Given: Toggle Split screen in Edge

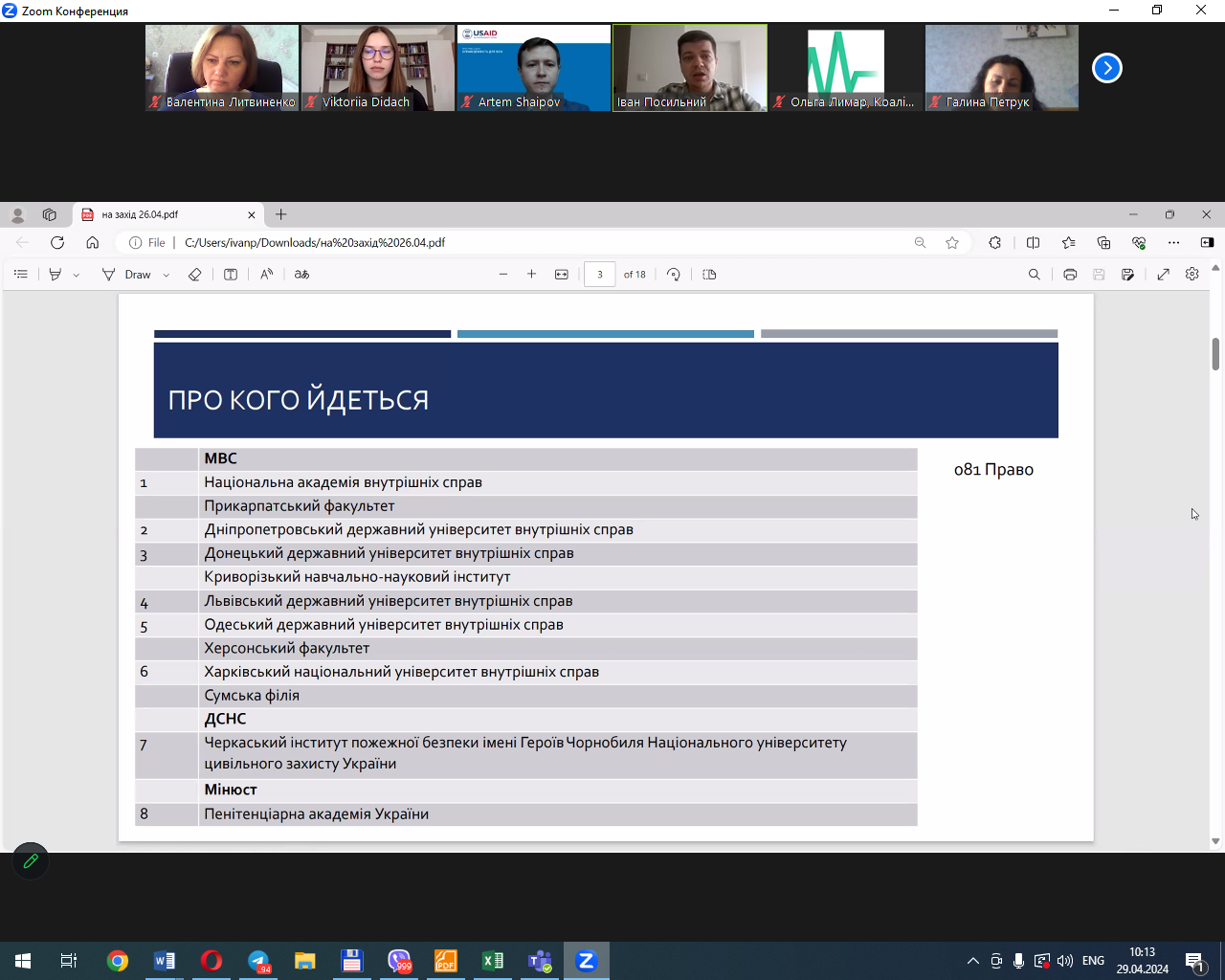Looking at the screenshot, I should [x=1033, y=243].
